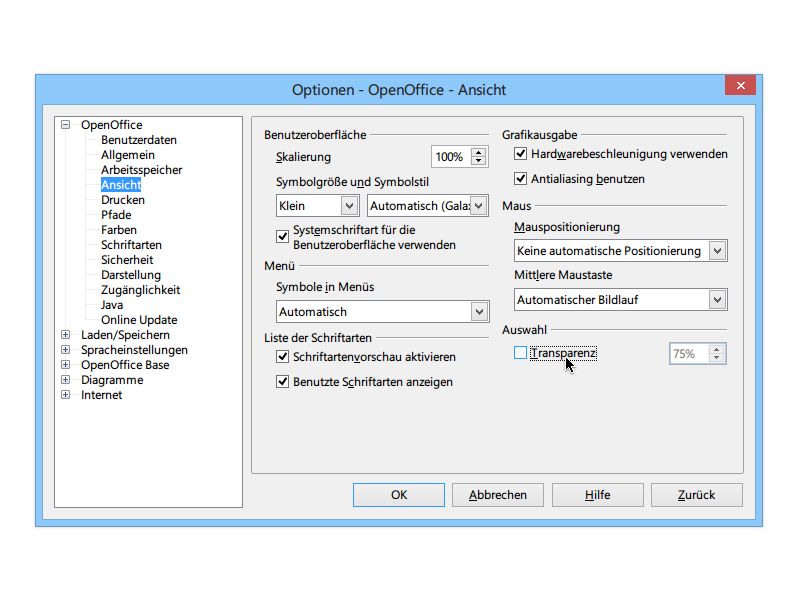Increase transparency percentage with up arrow
Image resolution: width=800 pixels, height=600 pixels.
click(x=717, y=349)
